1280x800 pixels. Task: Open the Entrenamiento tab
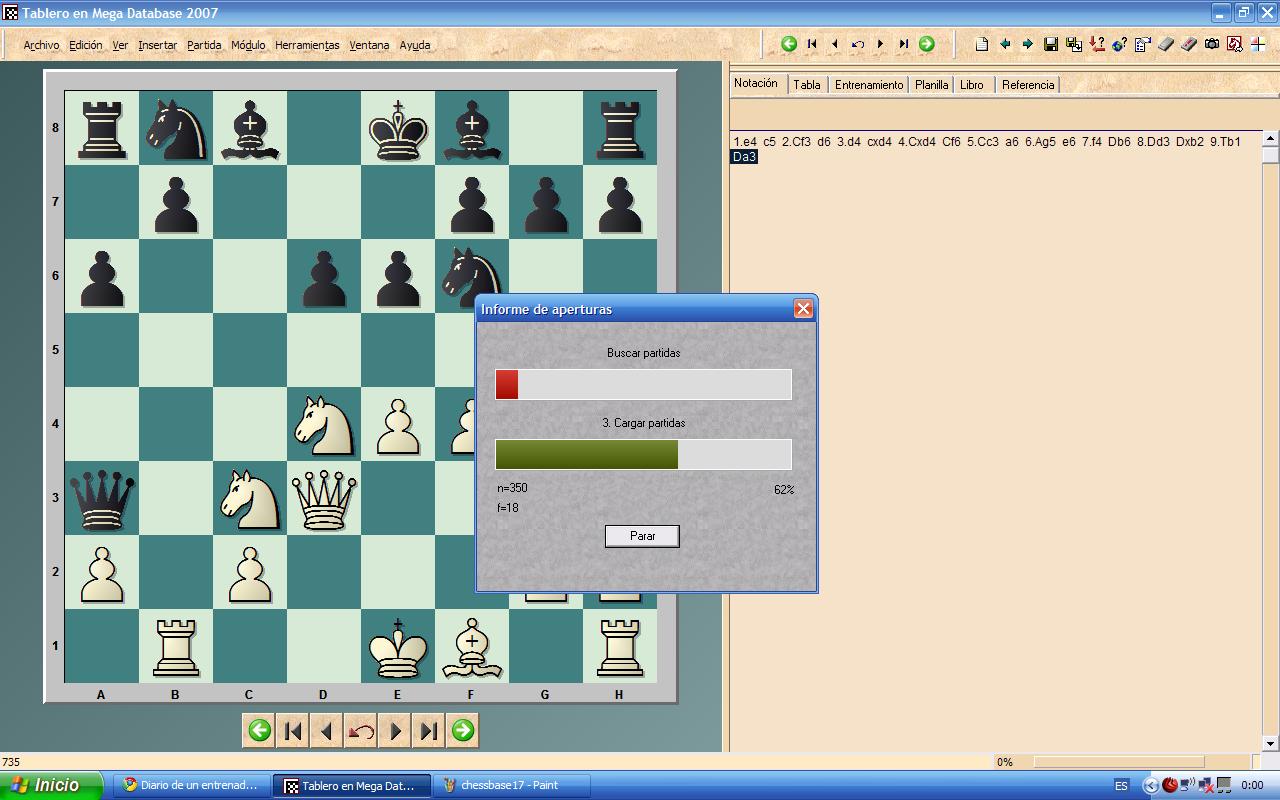tap(868, 85)
